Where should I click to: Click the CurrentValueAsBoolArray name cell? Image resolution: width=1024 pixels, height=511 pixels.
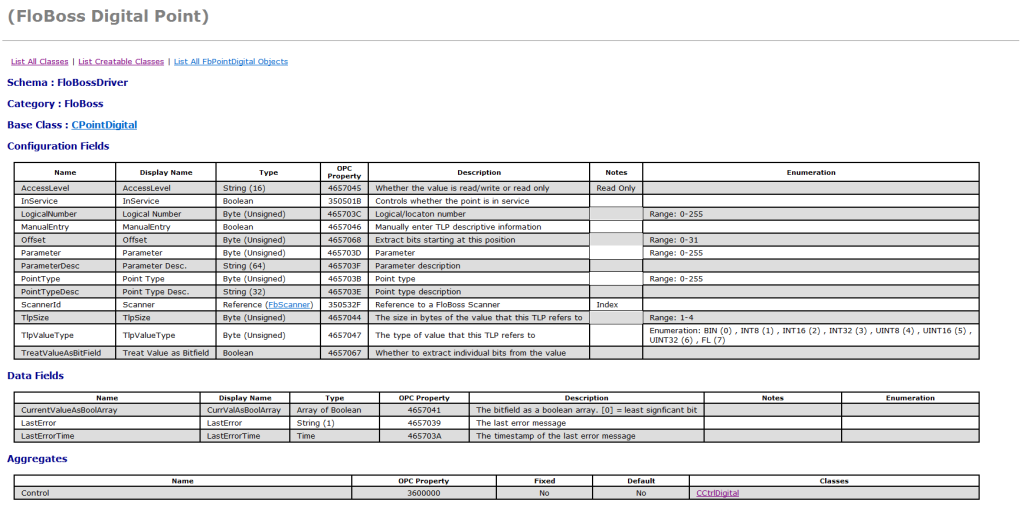coord(107,410)
